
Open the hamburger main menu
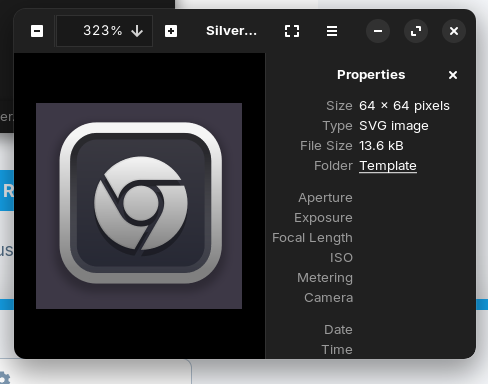(332, 31)
